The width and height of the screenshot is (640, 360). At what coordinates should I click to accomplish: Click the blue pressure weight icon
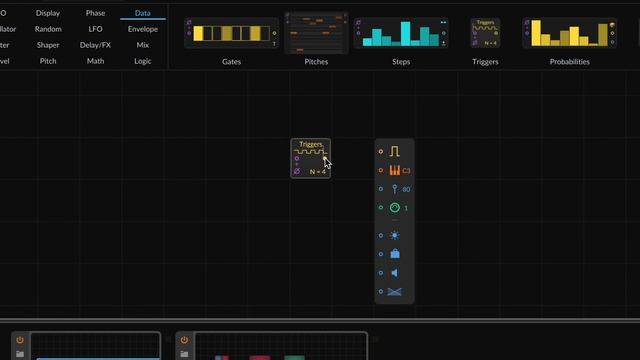[x=395, y=254]
